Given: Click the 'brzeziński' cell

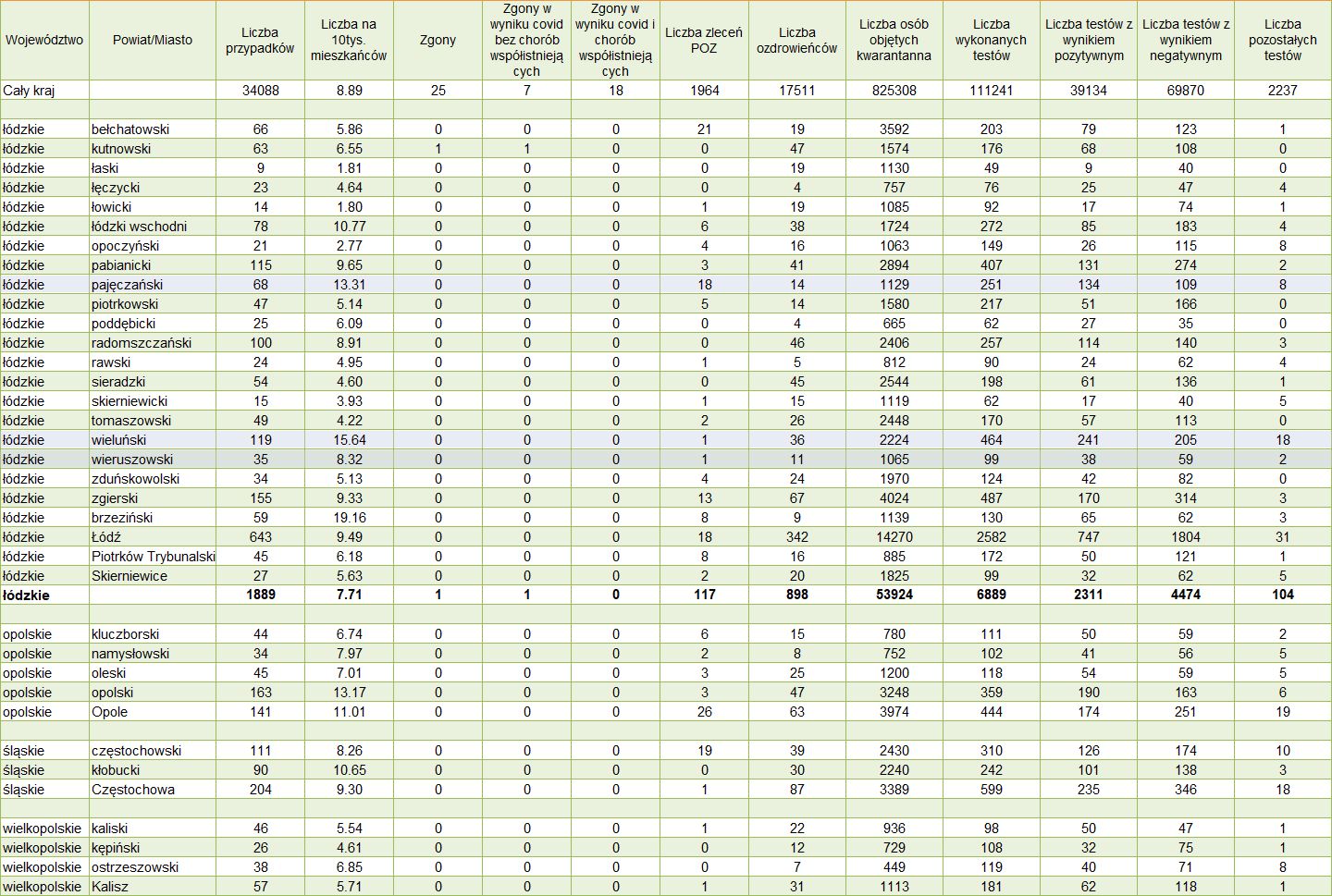Looking at the screenshot, I should coord(153,518).
